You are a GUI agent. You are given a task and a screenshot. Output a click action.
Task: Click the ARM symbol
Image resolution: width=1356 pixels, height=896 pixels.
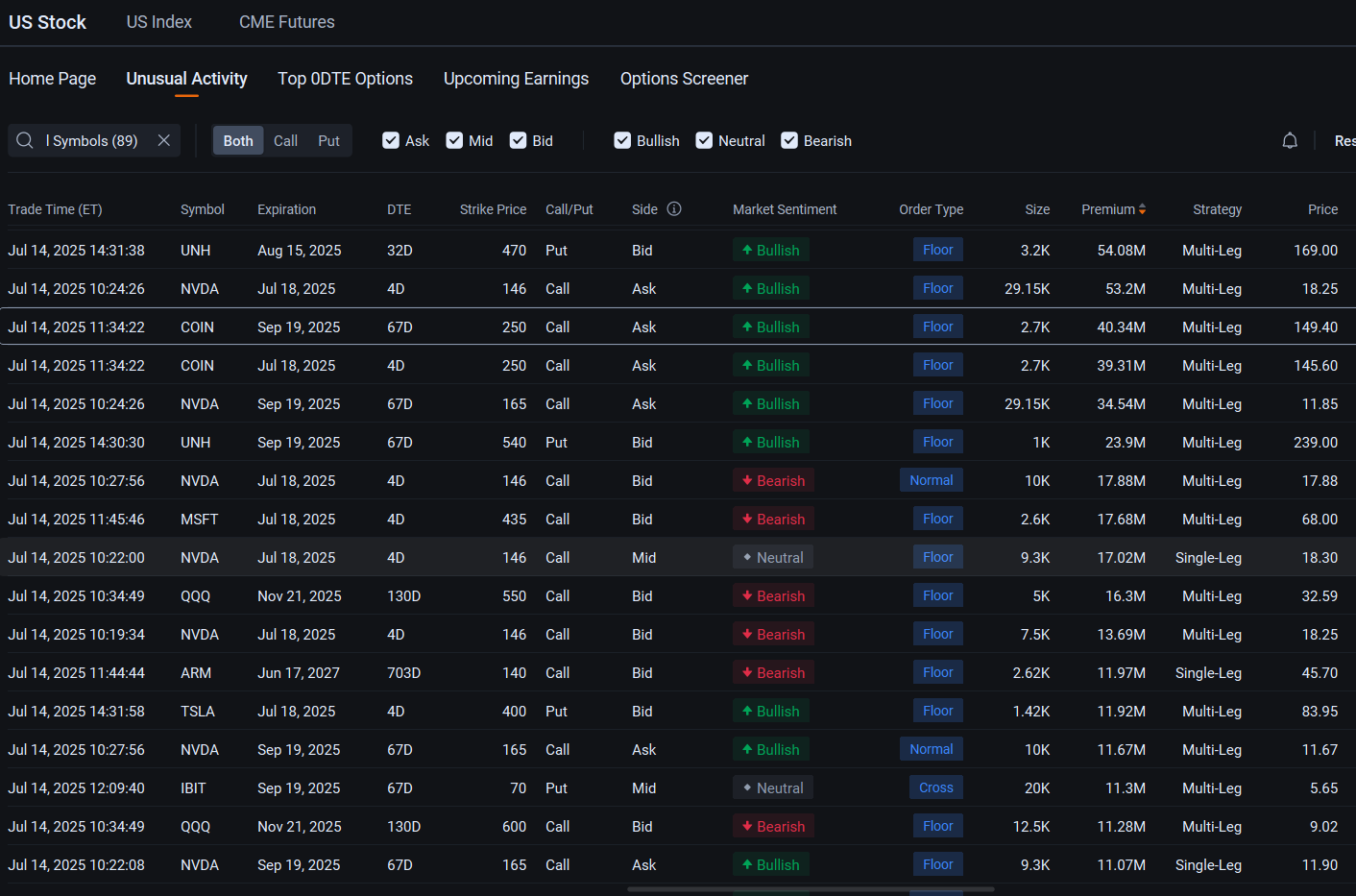(196, 673)
